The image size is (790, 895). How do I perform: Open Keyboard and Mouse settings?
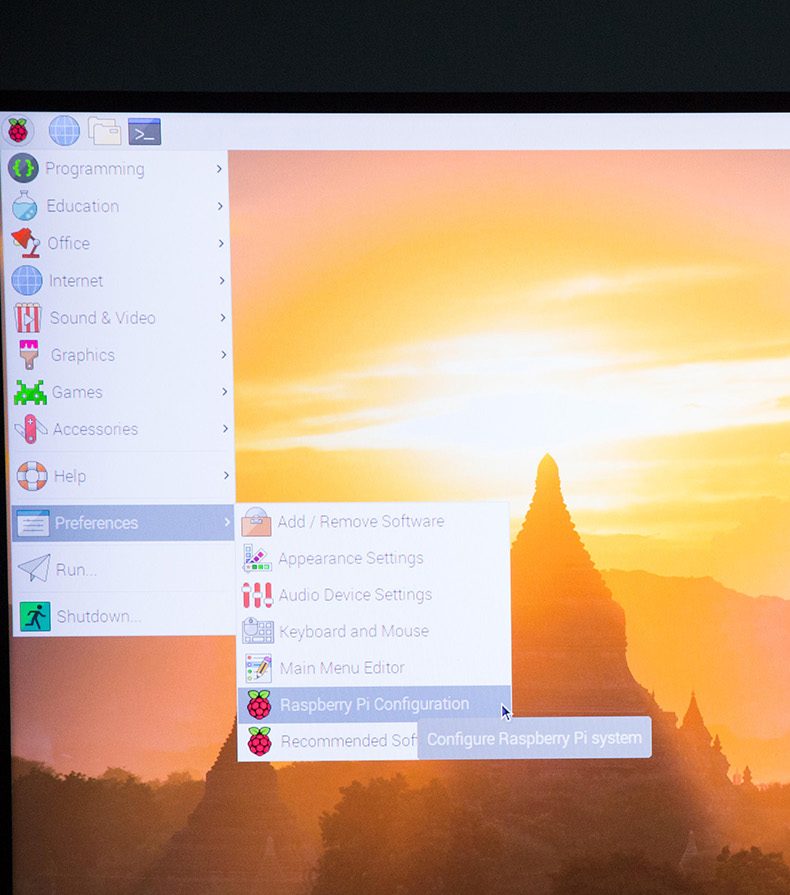tap(374, 631)
